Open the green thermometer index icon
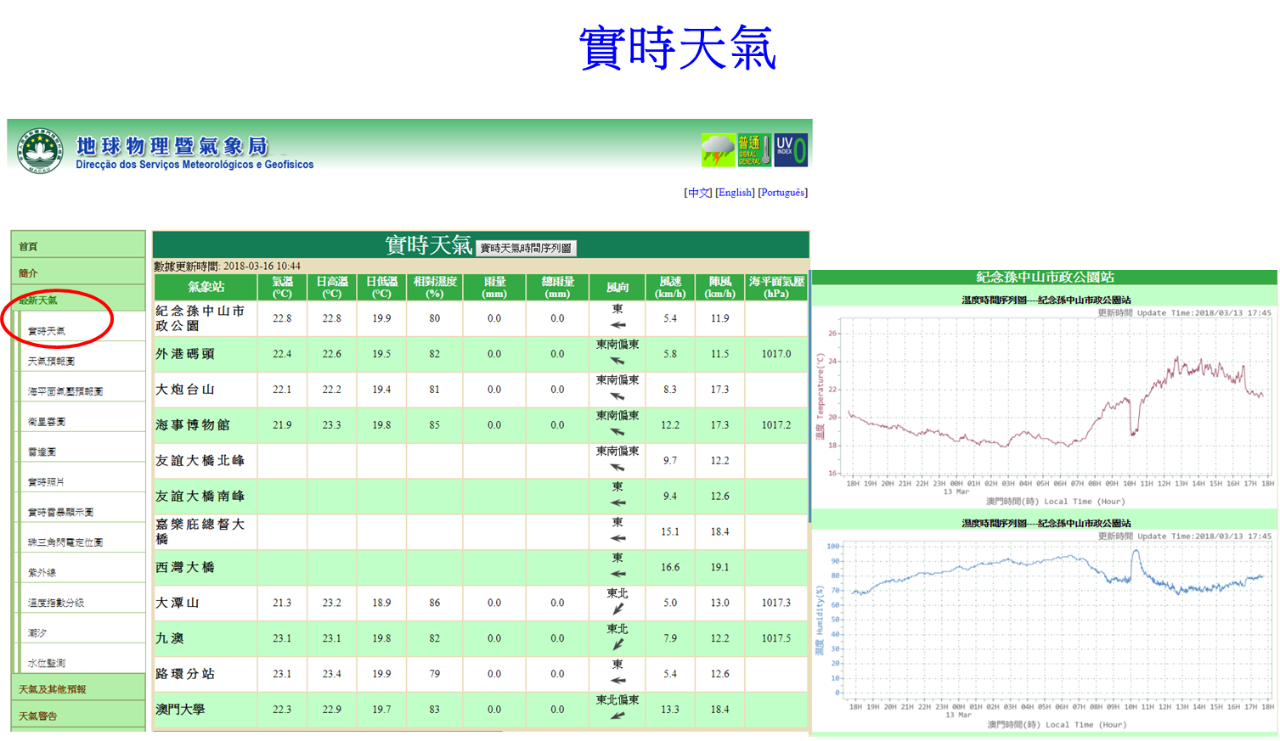Viewport: 1280px width, 741px height. (x=753, y=150)
